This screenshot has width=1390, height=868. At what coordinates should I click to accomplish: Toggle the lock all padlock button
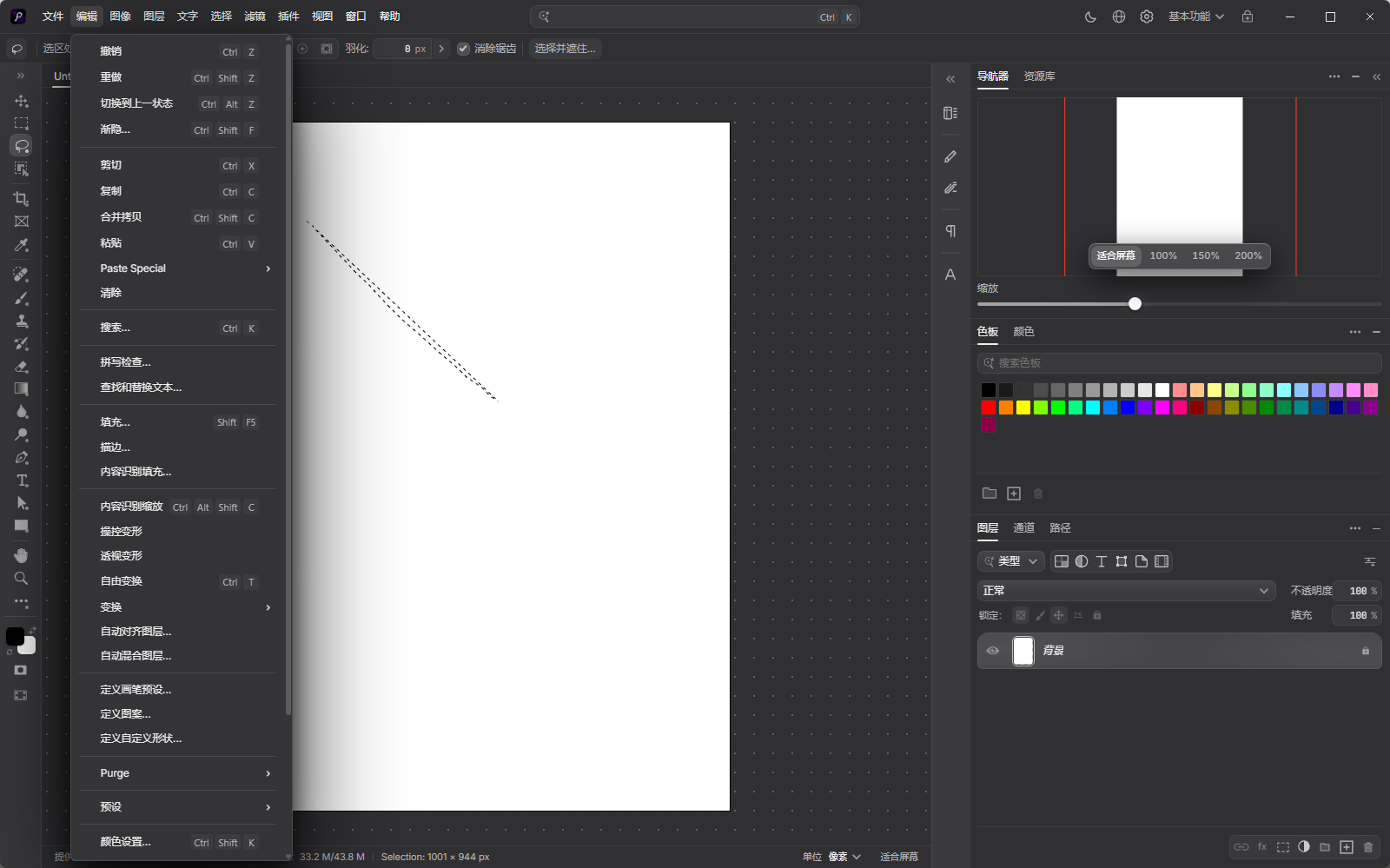[x=1097, y=615]
